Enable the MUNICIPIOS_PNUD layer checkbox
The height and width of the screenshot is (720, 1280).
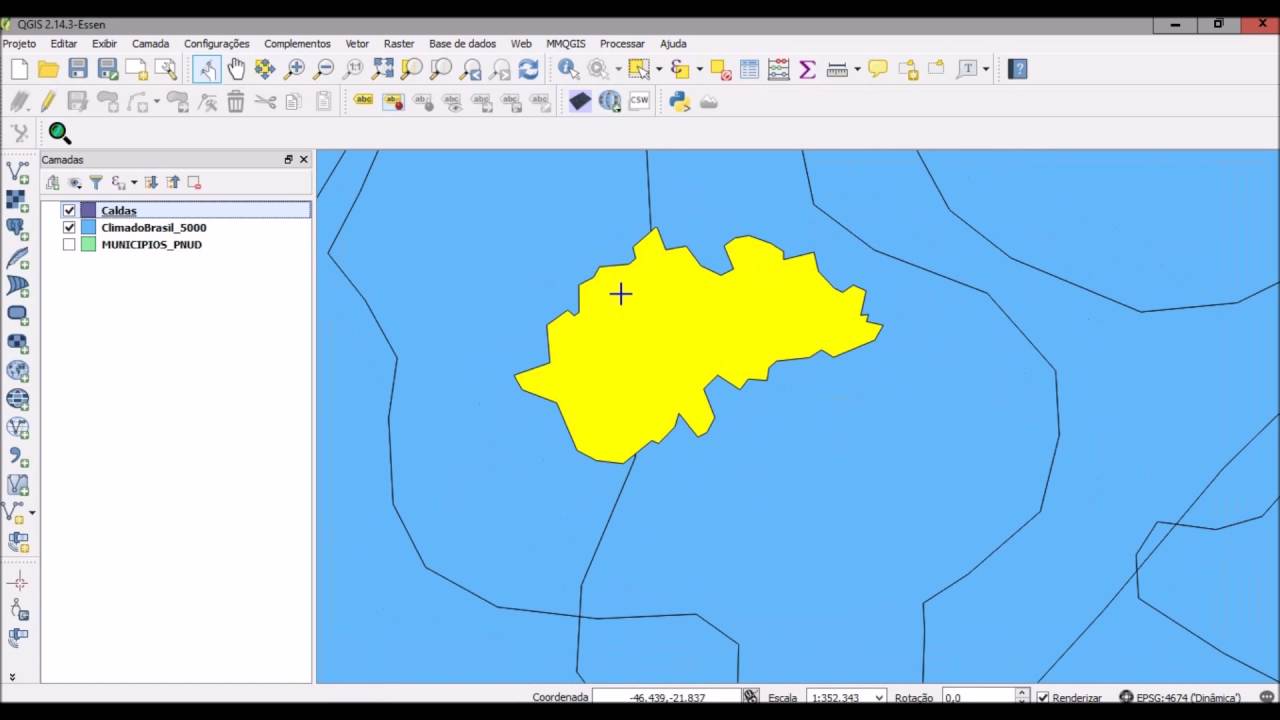(69, 244)
